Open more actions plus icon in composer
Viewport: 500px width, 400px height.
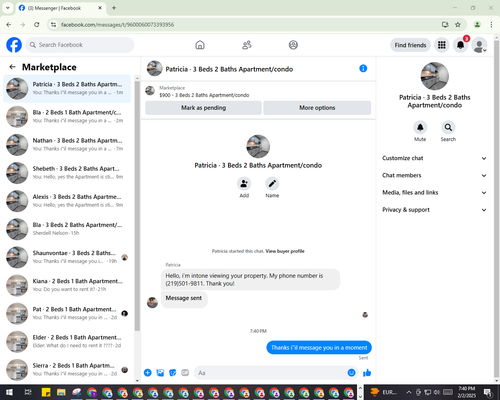point(148,373)
